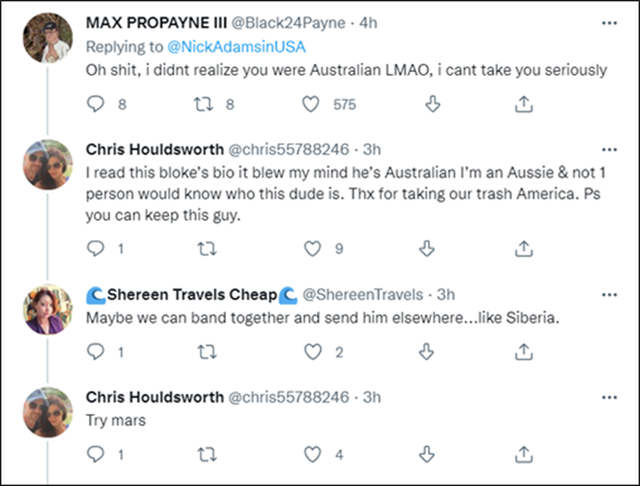
Task: Open MAX PROPAYNE III's profile picture
Action: 46,39
